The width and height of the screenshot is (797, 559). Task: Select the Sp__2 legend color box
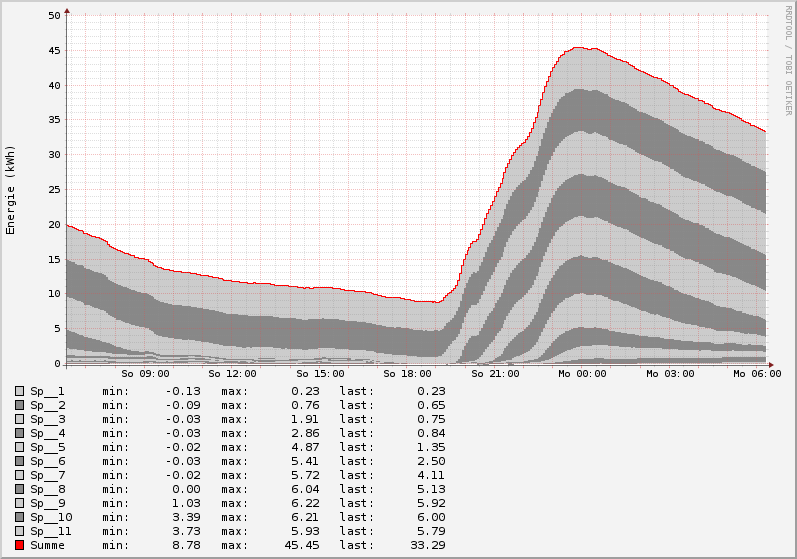pos(19,405)
